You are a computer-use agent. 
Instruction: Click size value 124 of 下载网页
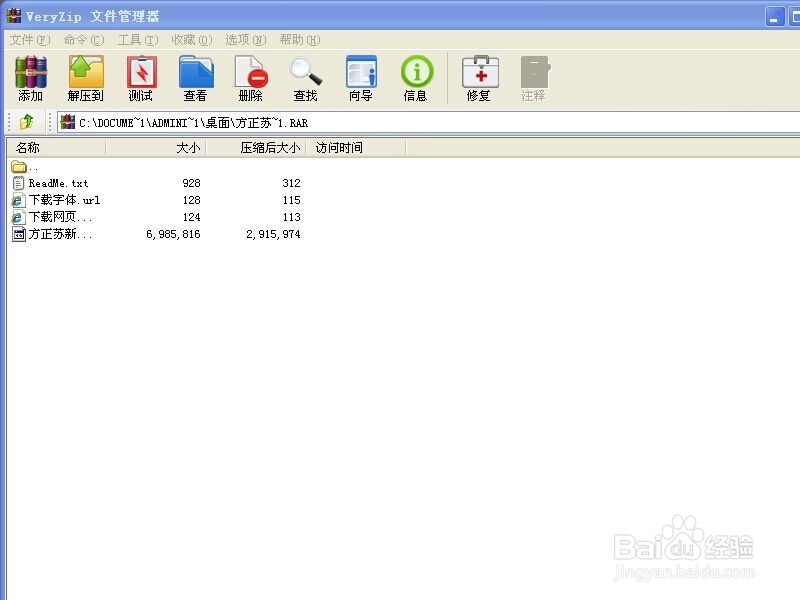pos(191,217)
